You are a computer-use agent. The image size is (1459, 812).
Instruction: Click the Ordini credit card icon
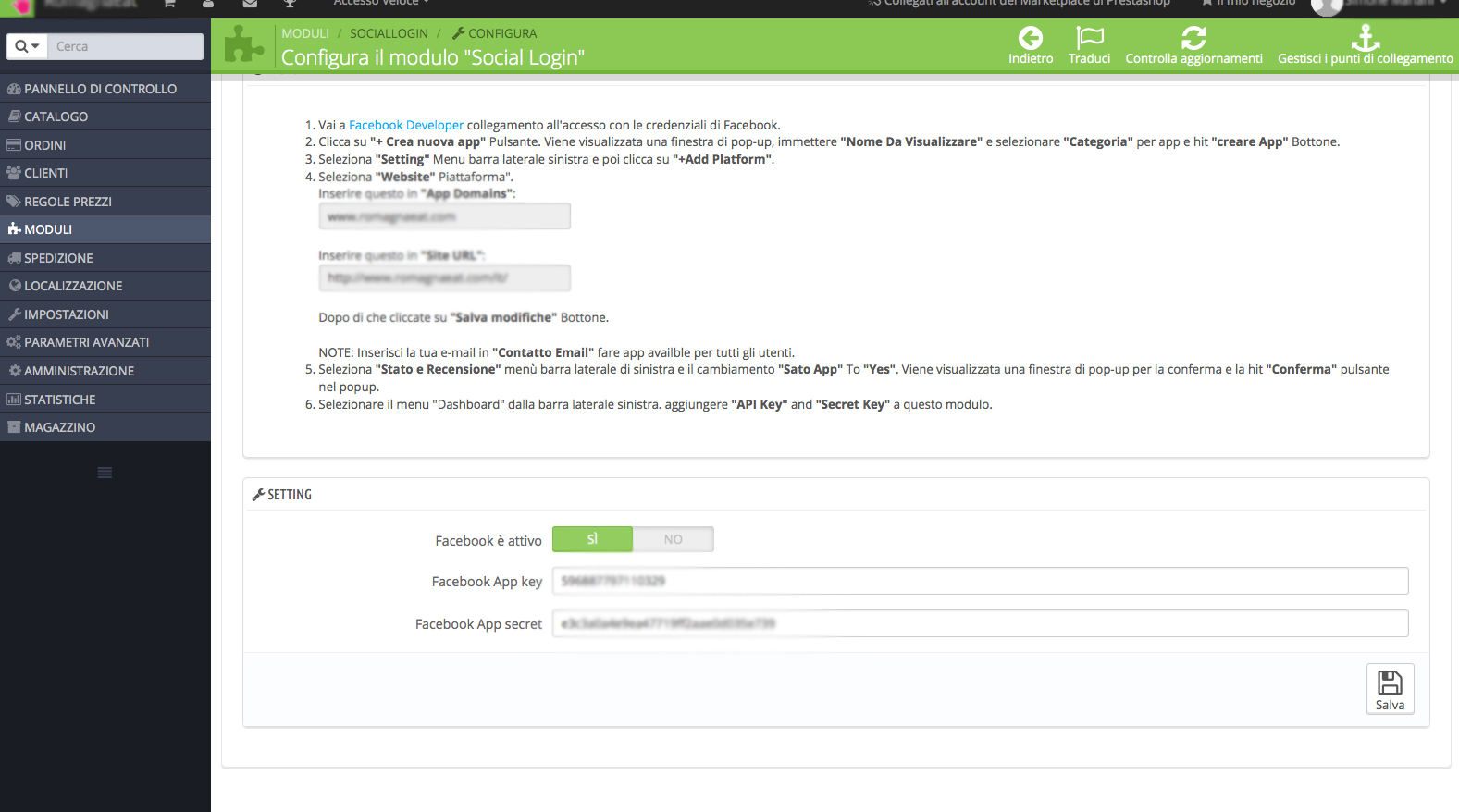coord(14,145)
